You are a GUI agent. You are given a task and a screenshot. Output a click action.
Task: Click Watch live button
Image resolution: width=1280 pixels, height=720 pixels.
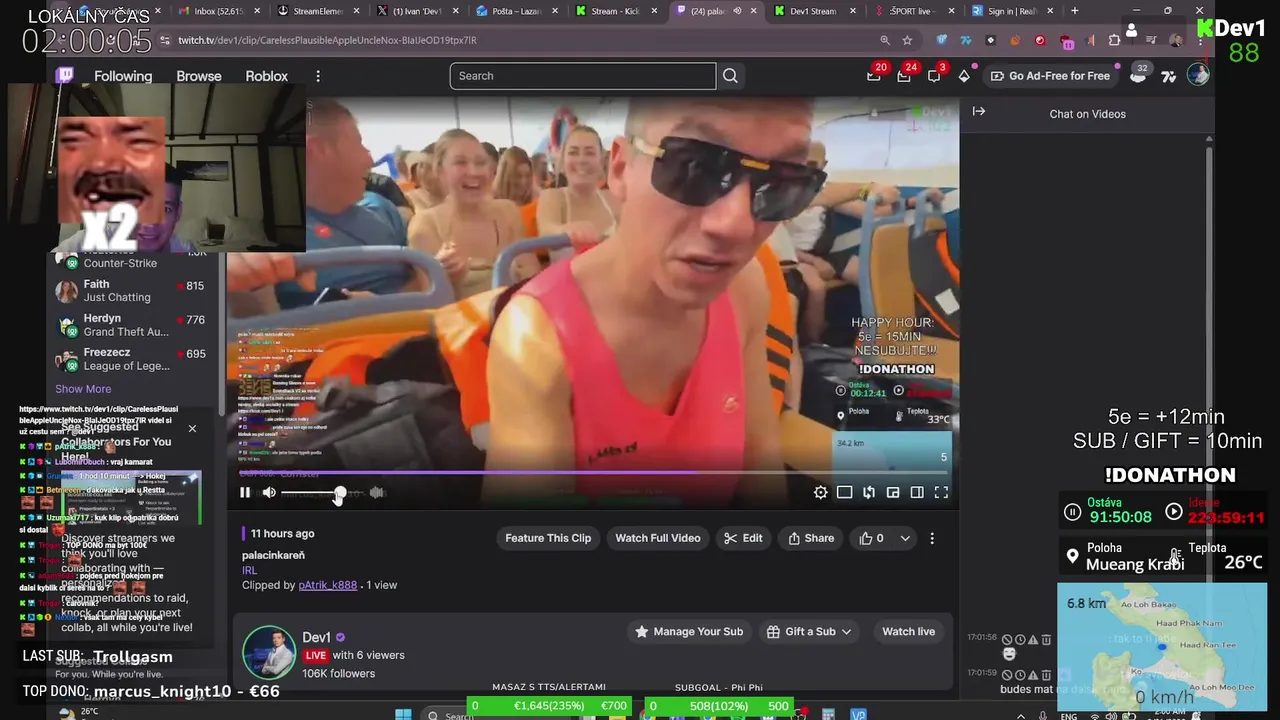click(x=908, y=632)
